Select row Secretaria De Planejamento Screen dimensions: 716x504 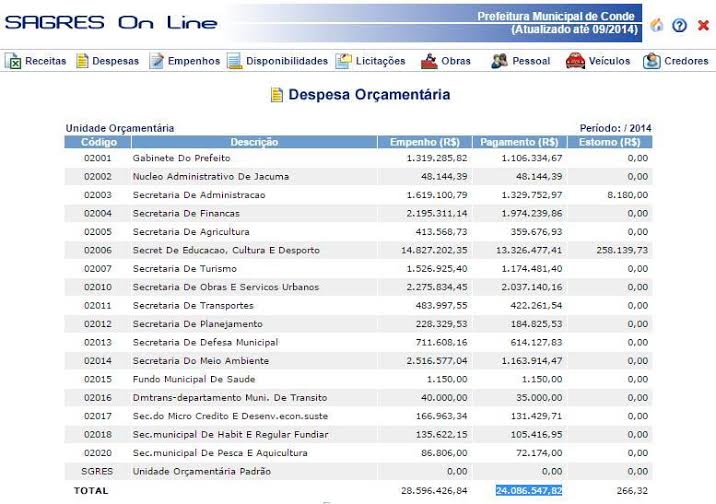tap(358, 324)
